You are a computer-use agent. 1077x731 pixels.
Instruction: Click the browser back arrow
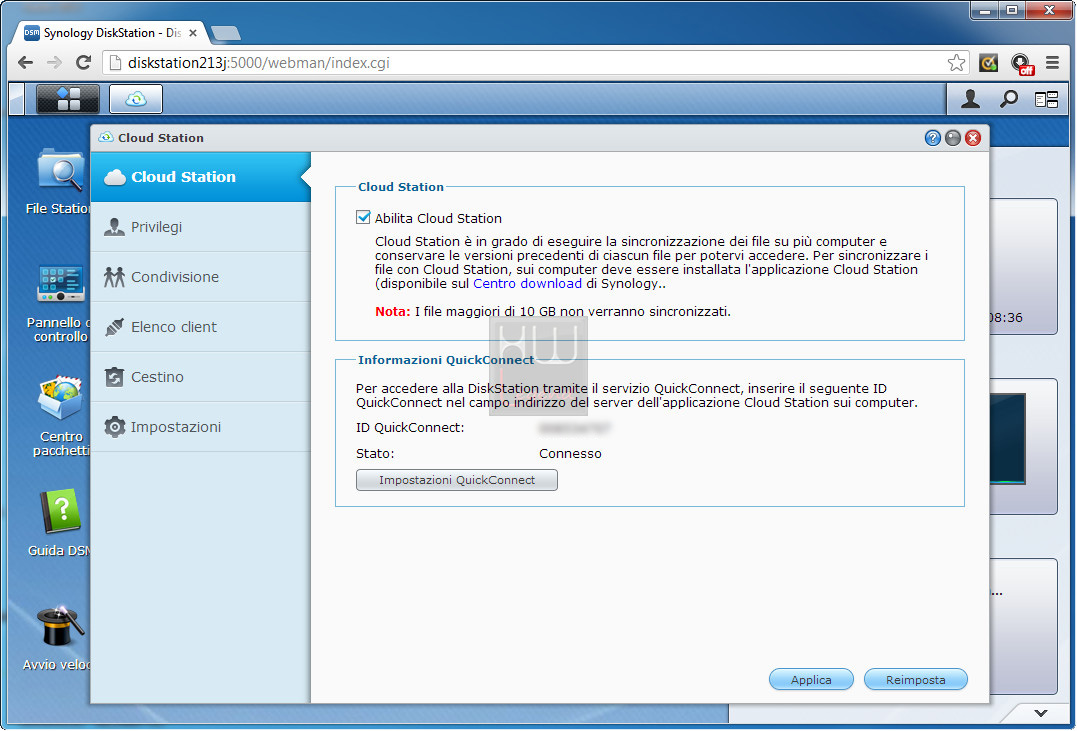(25, 63)
